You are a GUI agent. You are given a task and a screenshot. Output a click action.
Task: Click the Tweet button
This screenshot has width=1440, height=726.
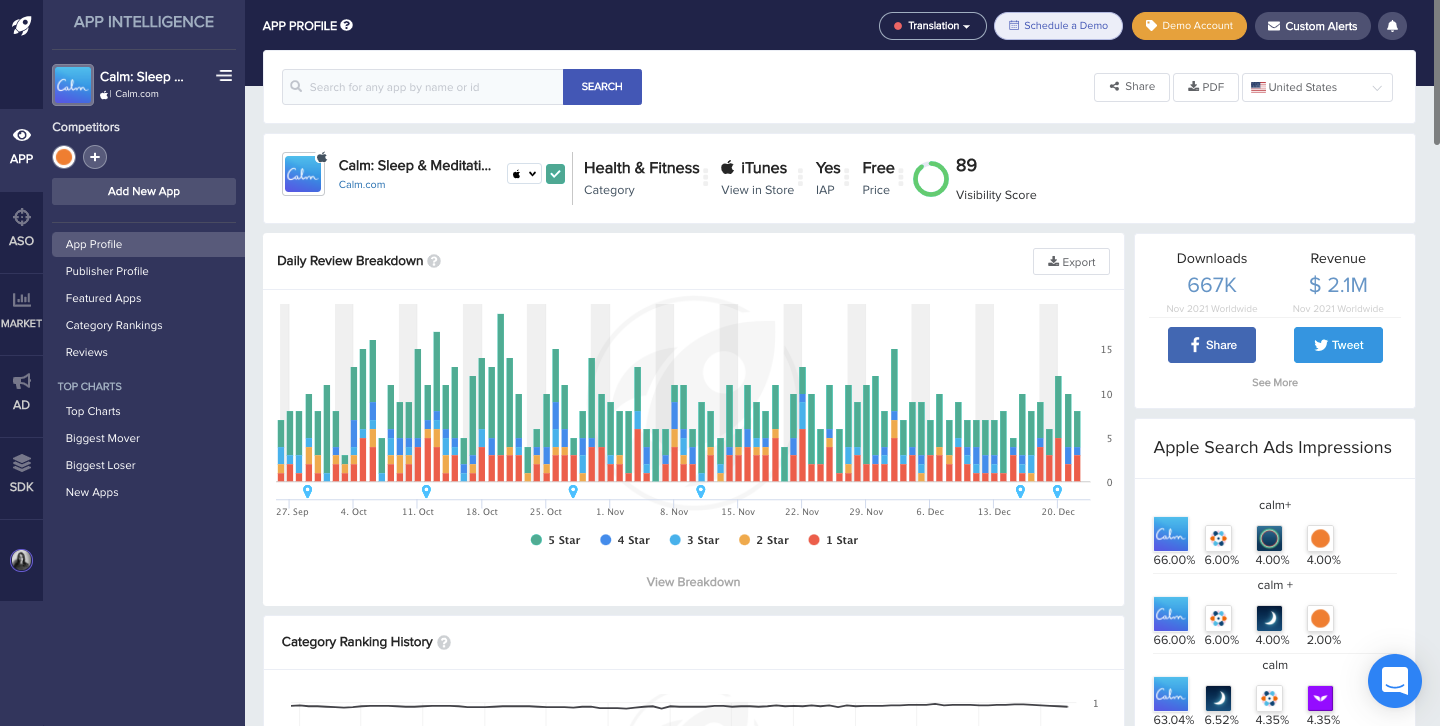[1338, 345]
